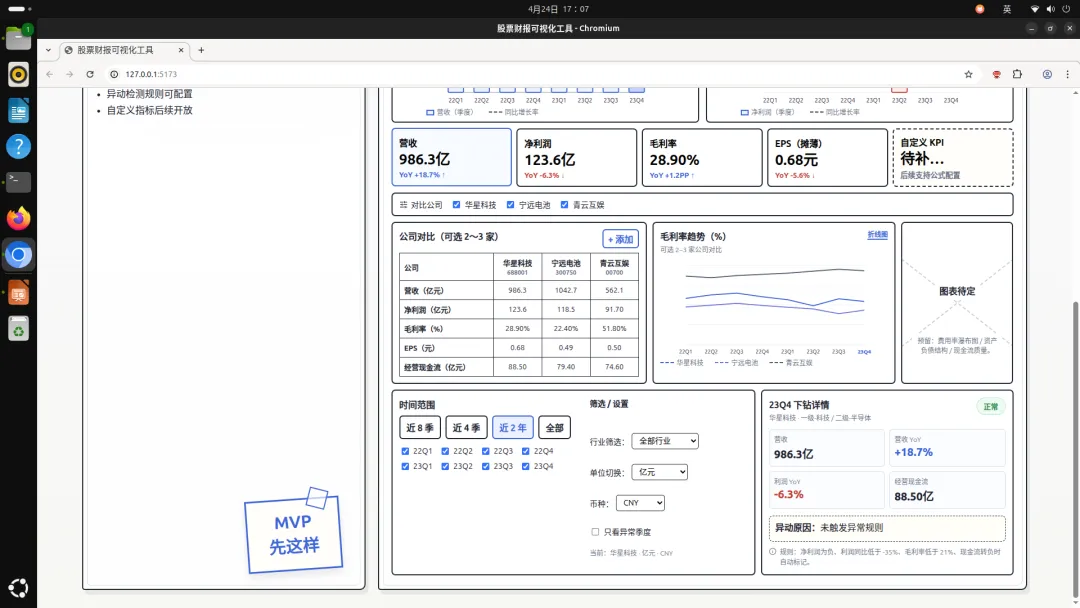
Task: Click 宁远电池 revenue cell 1042.7
Action: (x=565, y=291)
